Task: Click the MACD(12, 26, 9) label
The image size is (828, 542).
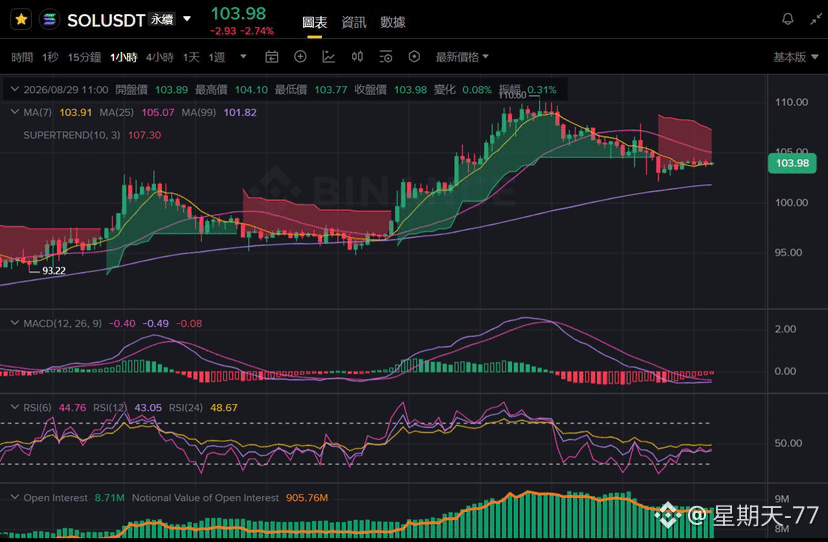Action: click(62, 323)
